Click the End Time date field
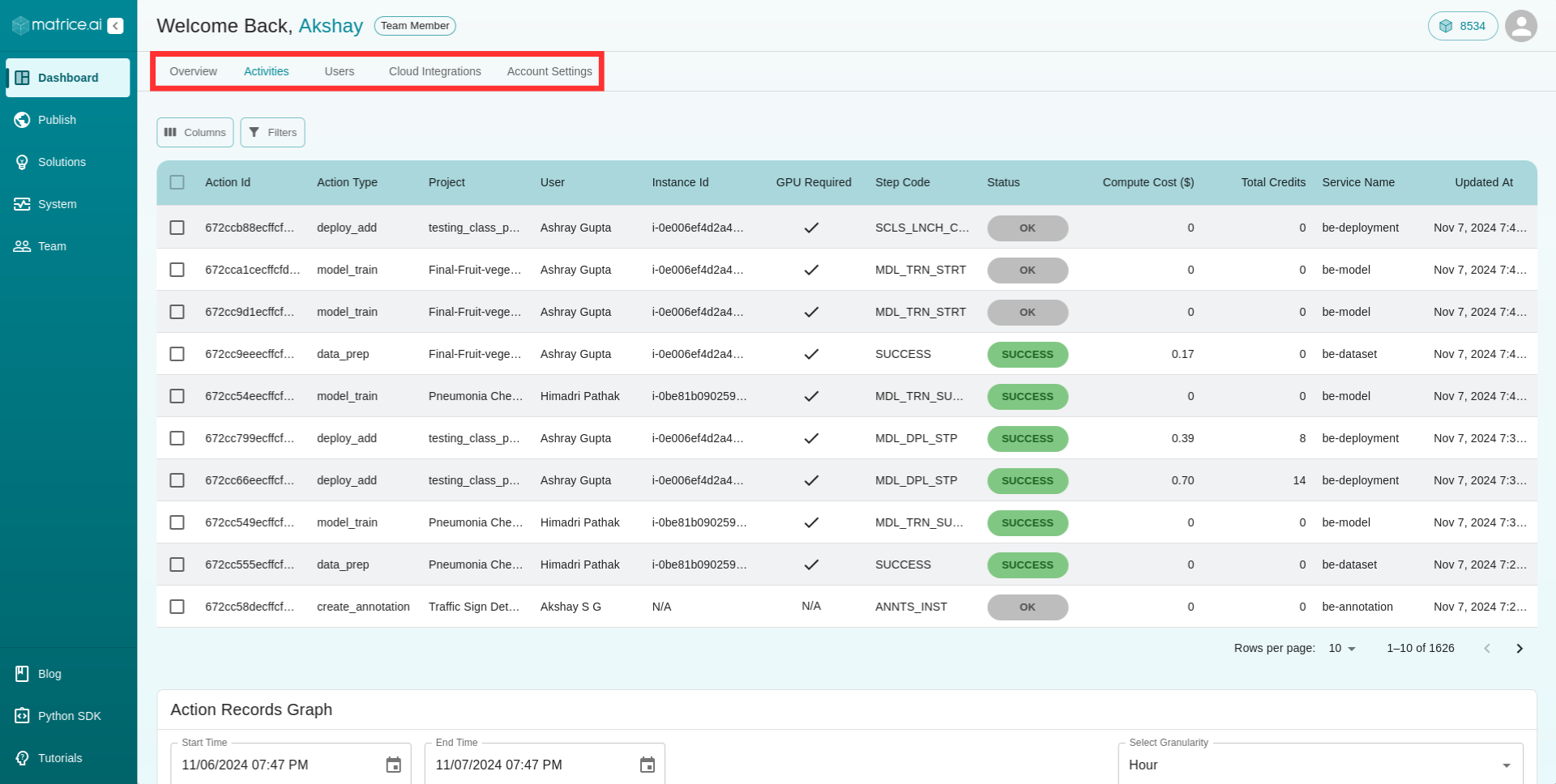 (545, 765)
